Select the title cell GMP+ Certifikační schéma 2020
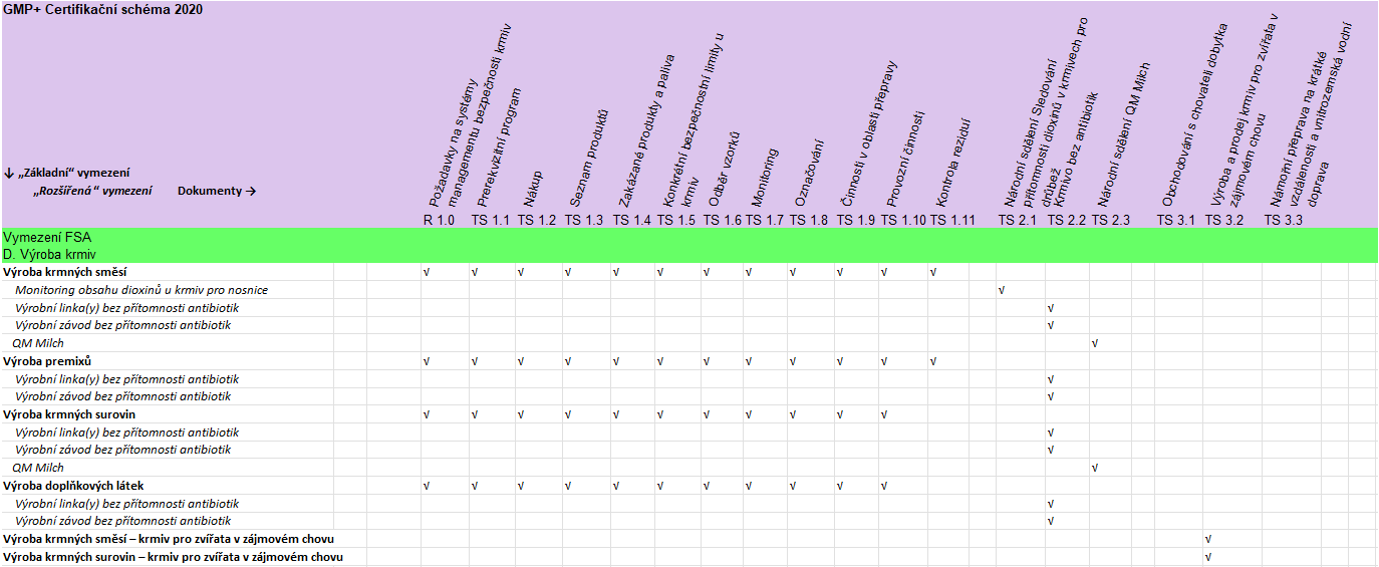The width and height of the screenshot is (1379, 567). pyautogui.click(x=104, y=9)
